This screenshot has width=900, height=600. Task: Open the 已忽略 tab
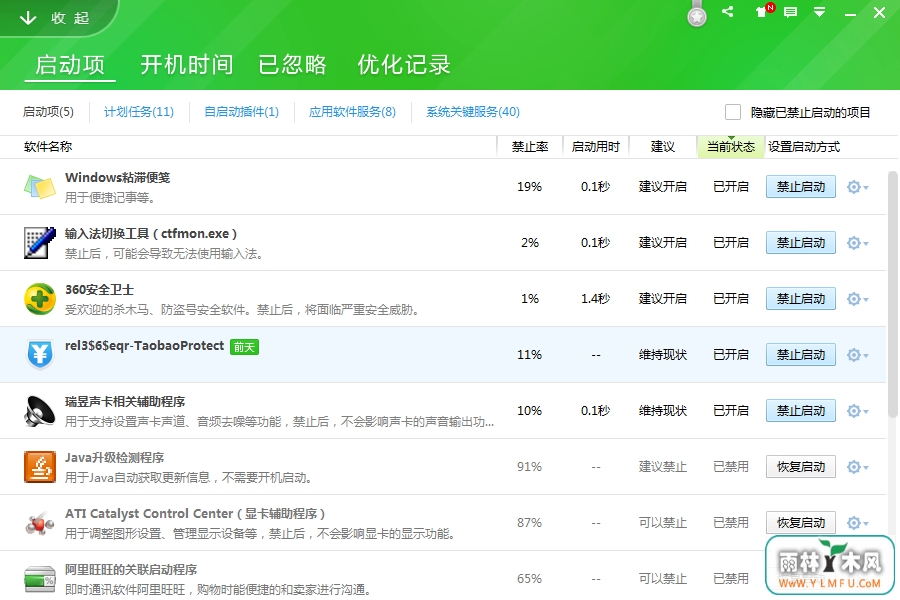[x=292, y=65]
